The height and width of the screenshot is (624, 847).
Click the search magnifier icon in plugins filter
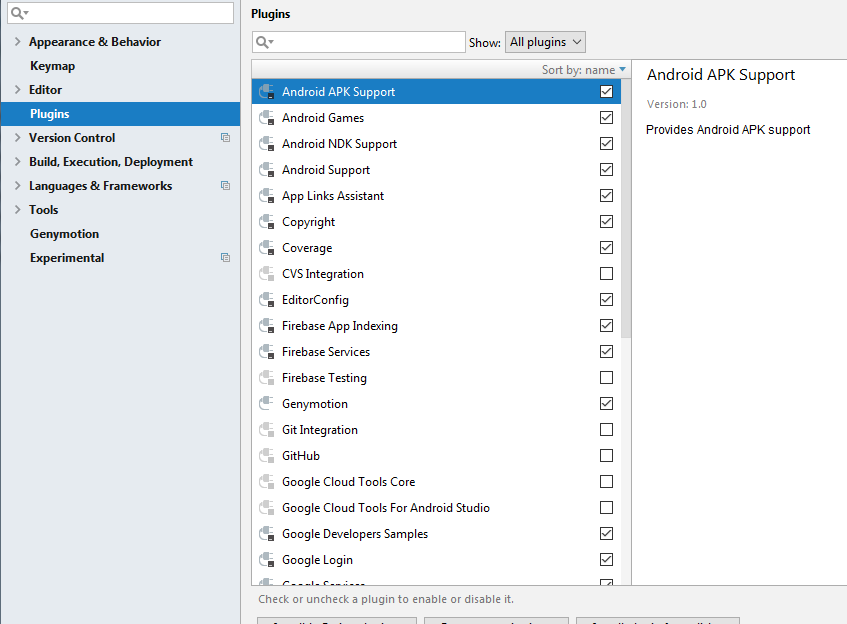click(x=264, y=42)
